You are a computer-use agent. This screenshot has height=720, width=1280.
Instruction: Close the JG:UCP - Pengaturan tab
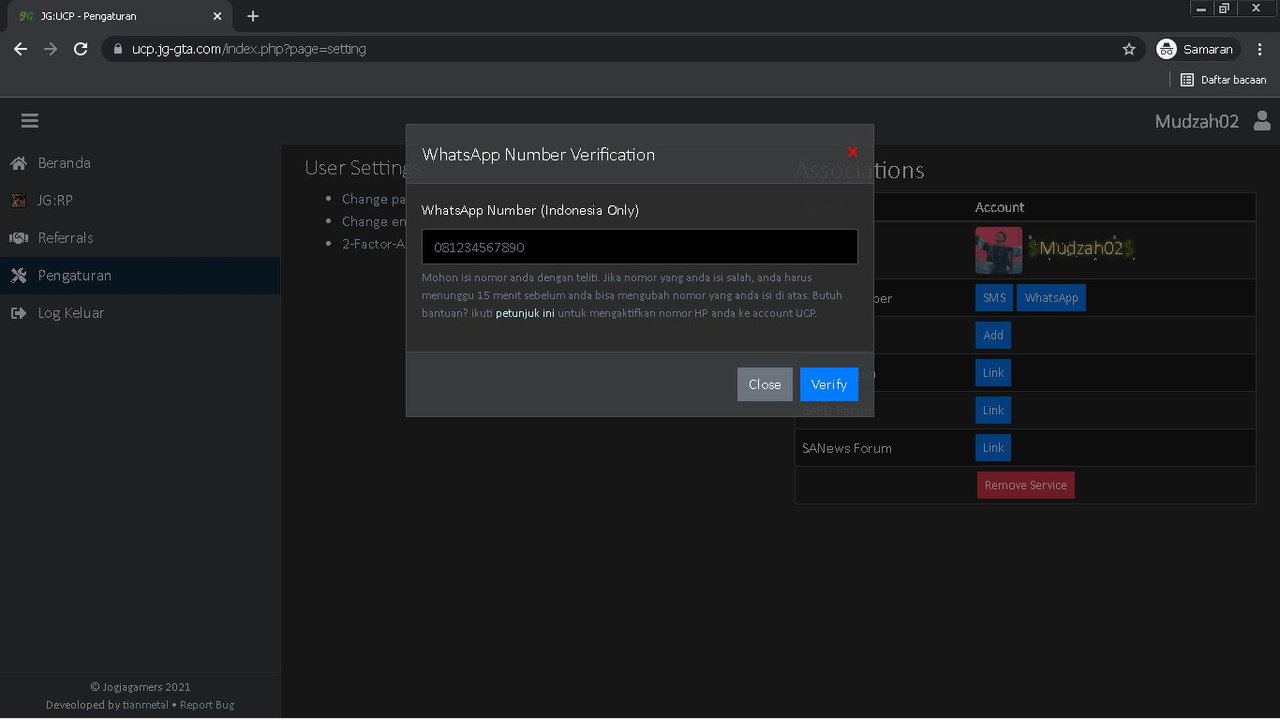click(217, 16)
